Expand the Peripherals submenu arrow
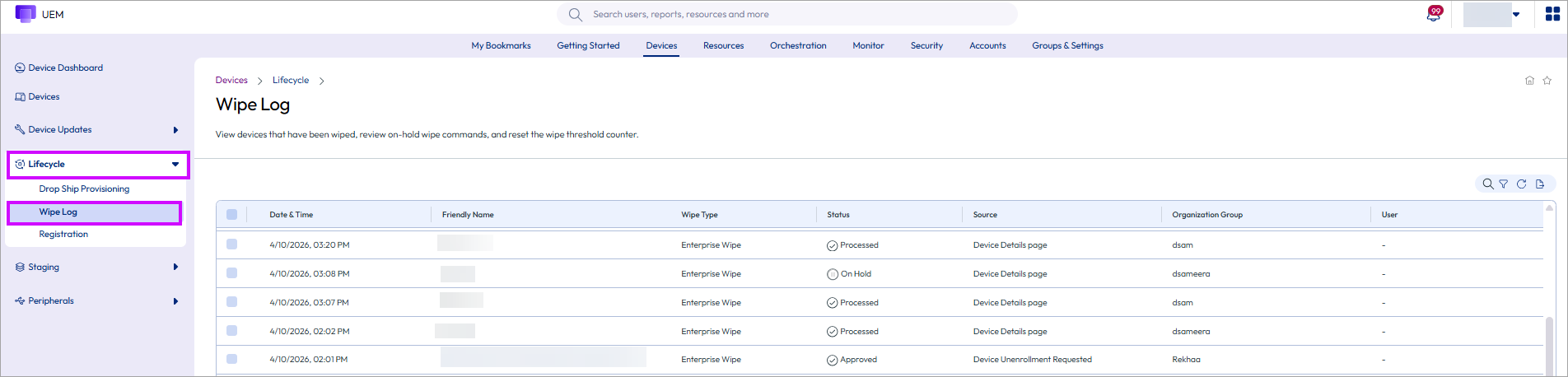The image size is (1568, 377). click(x=175, y=301)
